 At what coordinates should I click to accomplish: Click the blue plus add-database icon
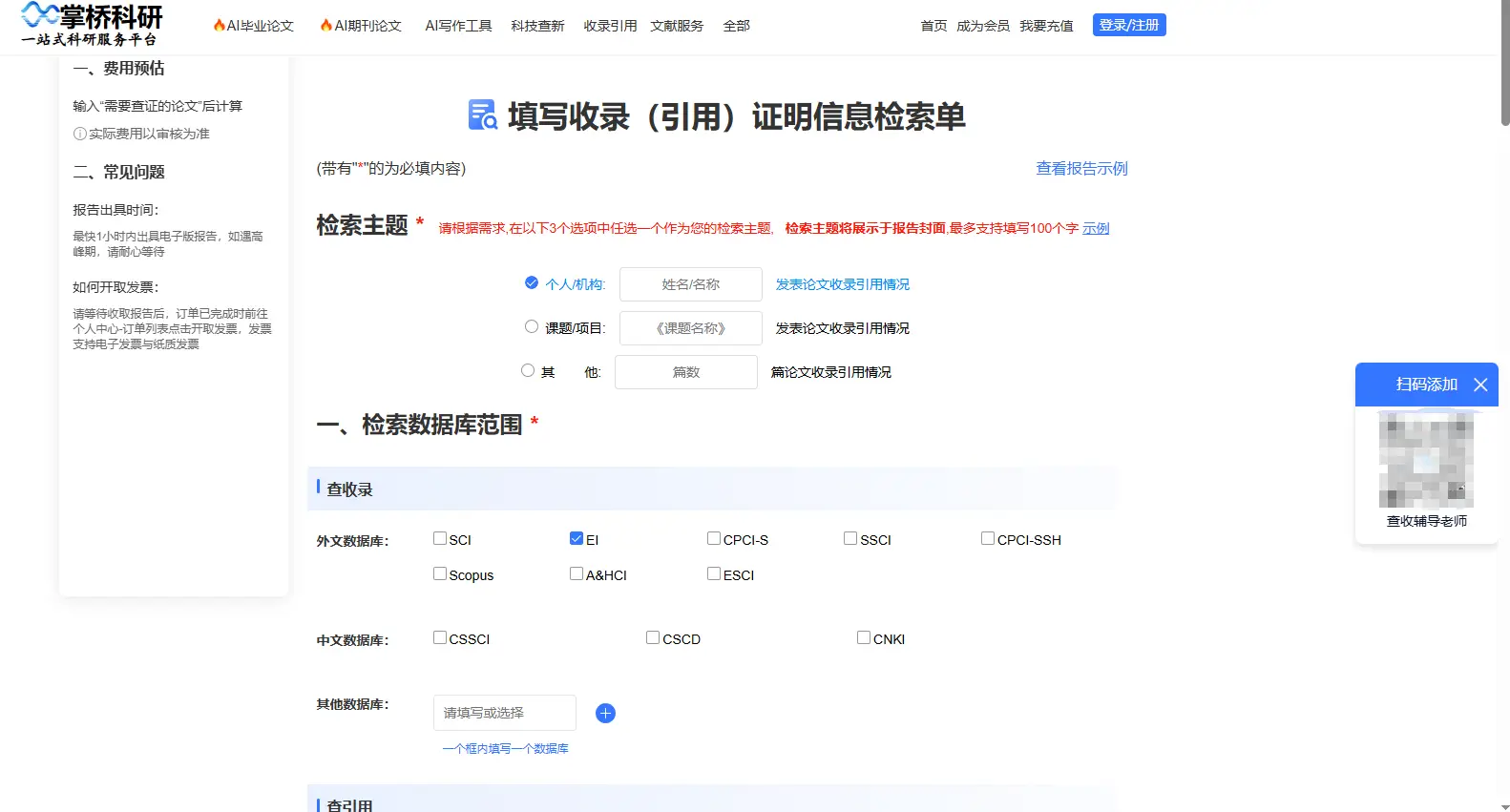(x=605, y=713)
